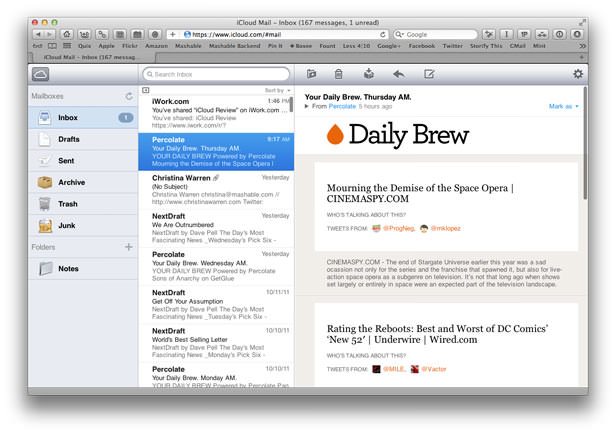Open the Apple bookmark
This screenshot has width=616, height=434.
pyautogui.click(x=106, y=46)
